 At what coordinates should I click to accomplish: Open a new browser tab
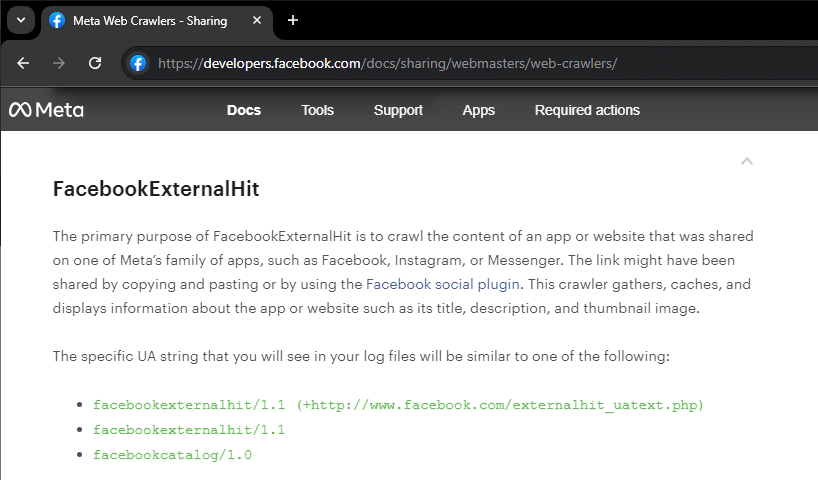[293, 20]
